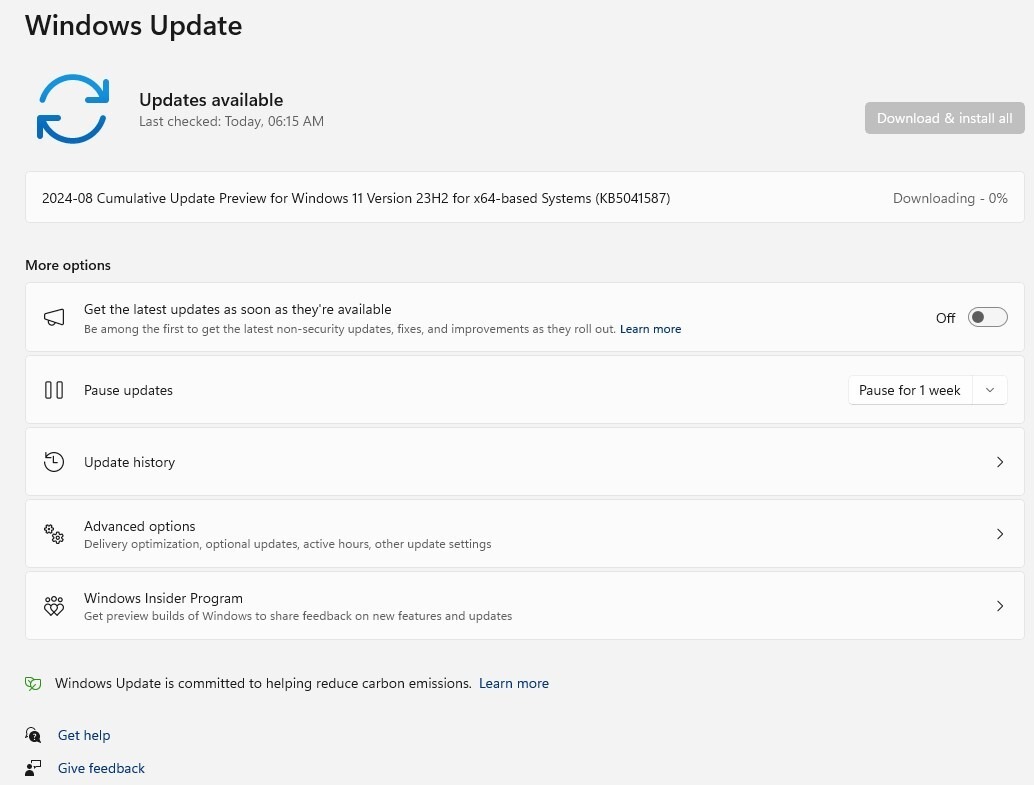Click Download & install all button
Viewport: 1034px width, 785px height.
tap(944, 118)
